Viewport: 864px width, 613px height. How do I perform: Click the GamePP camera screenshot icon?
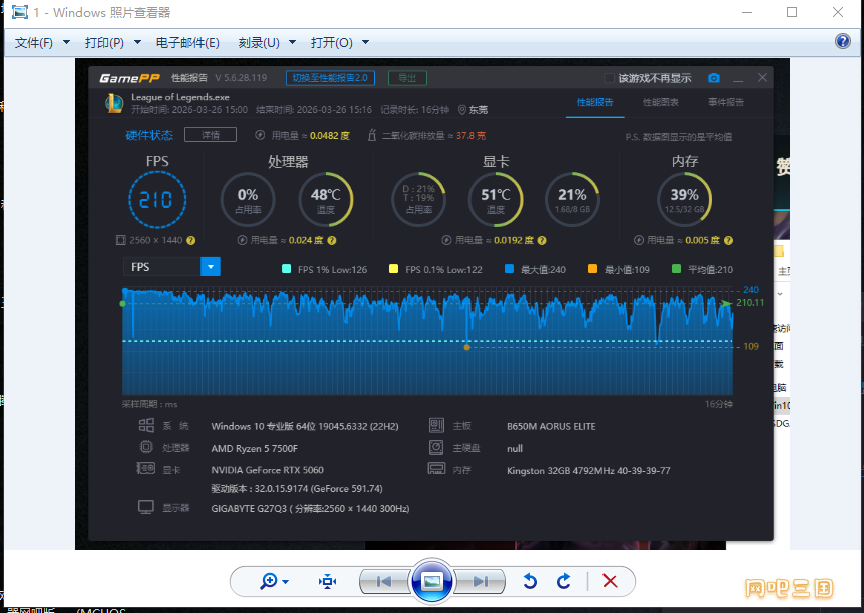pos(714,78)
